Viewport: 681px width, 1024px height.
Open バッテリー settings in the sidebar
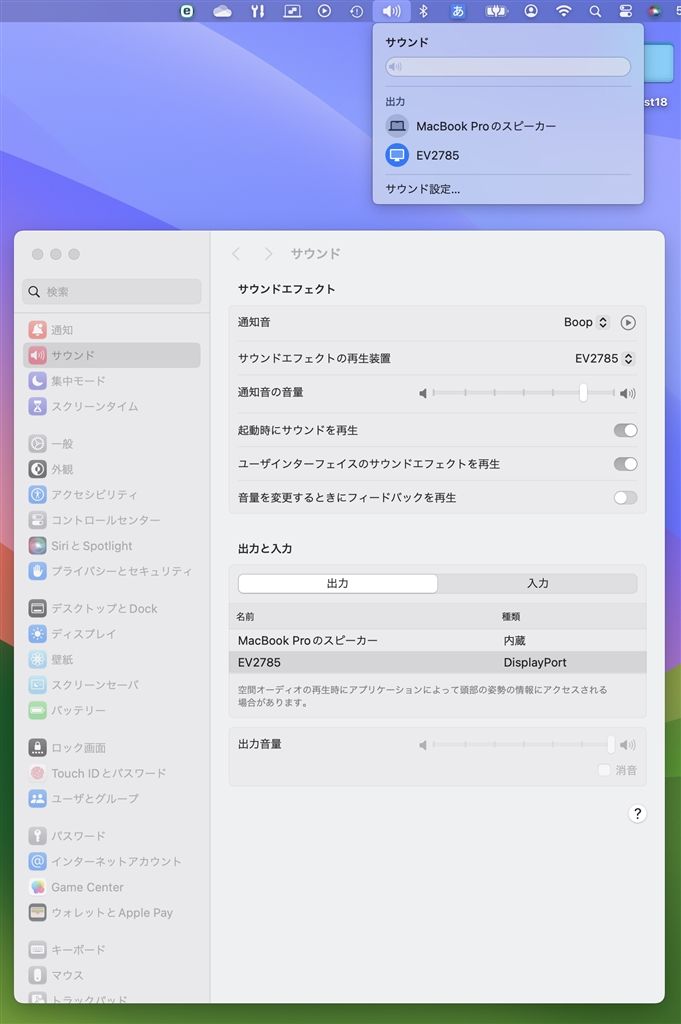tap(112, 711)
